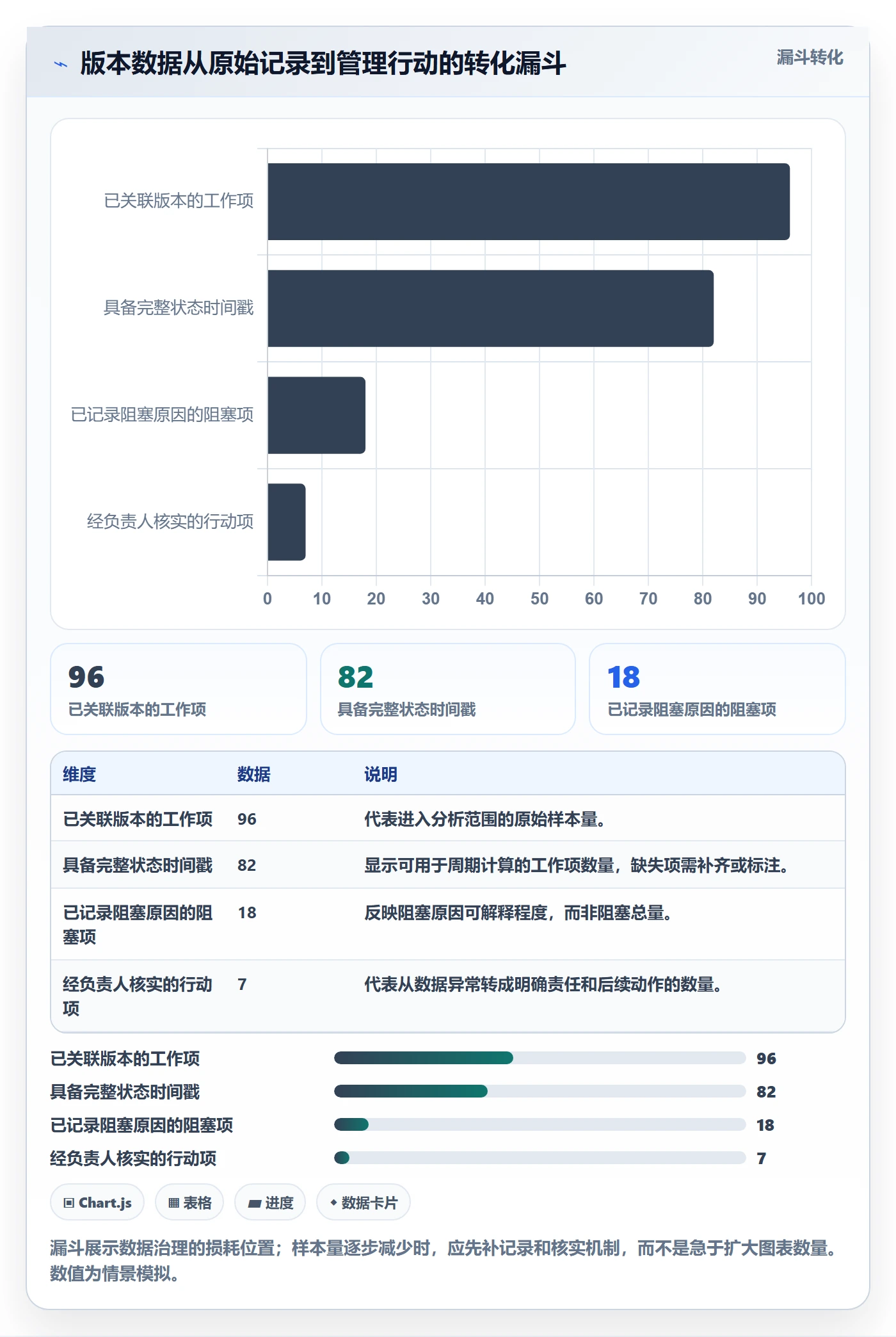Screen dimensions: 896x1337
Task: Click the stat card showing 18
Action: pos(717,689)
